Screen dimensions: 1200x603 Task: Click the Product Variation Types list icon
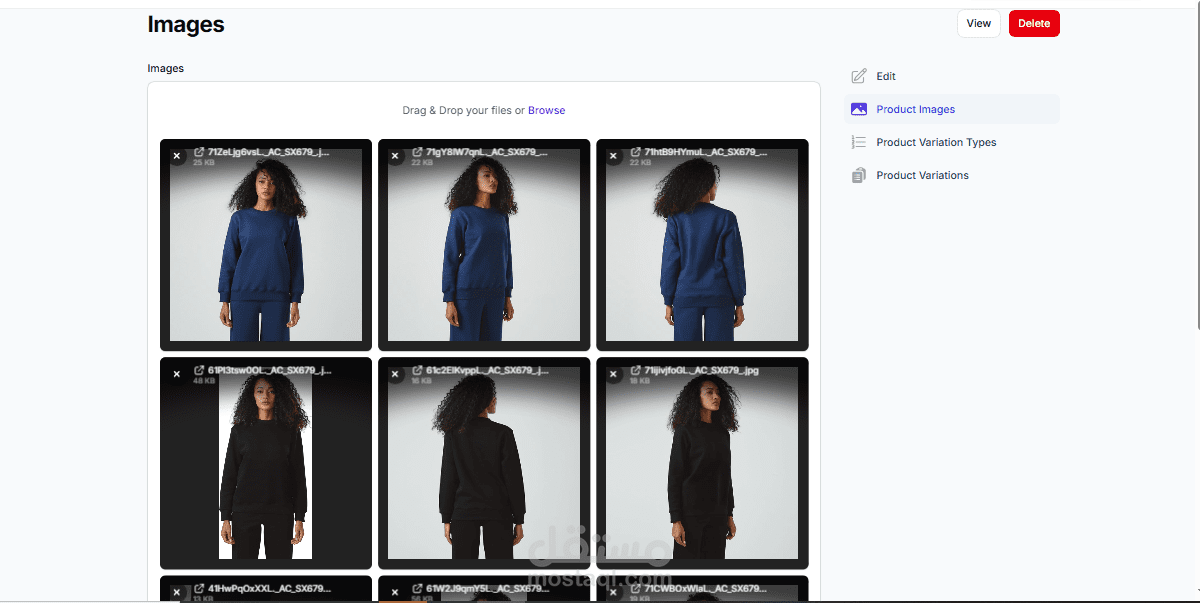tap(859, 142)
